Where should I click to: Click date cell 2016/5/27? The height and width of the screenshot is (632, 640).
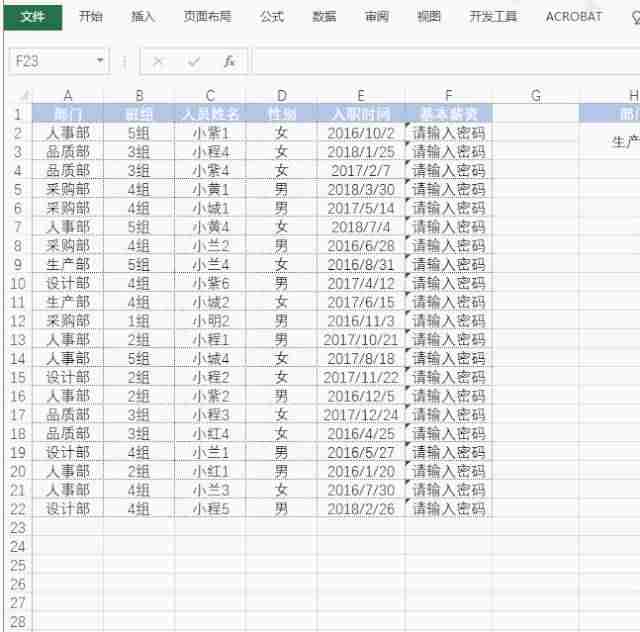tap(361, 452)
